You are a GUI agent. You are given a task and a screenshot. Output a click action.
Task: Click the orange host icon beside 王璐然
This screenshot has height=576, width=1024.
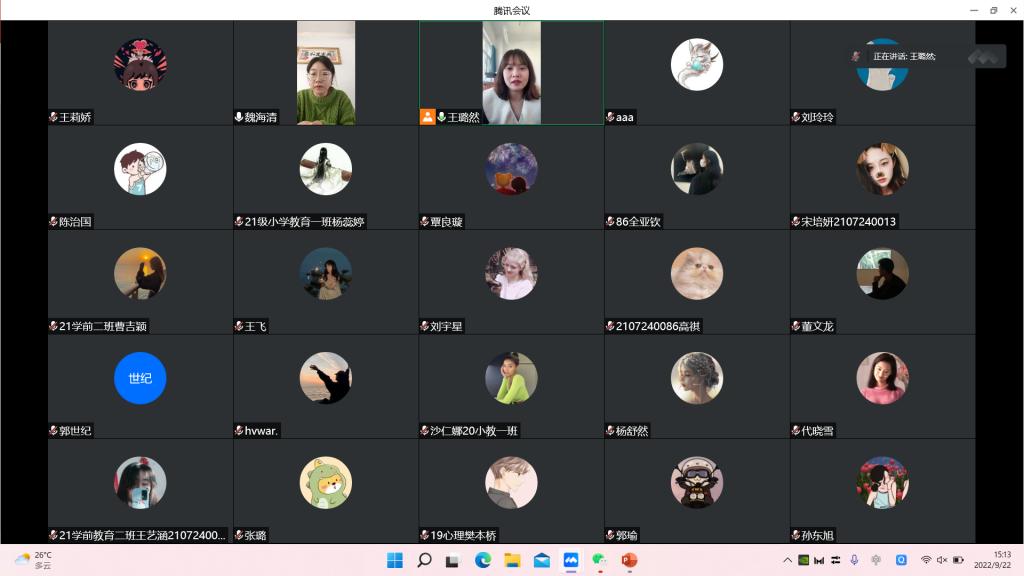pyautogui.click(x=427, y=117)
